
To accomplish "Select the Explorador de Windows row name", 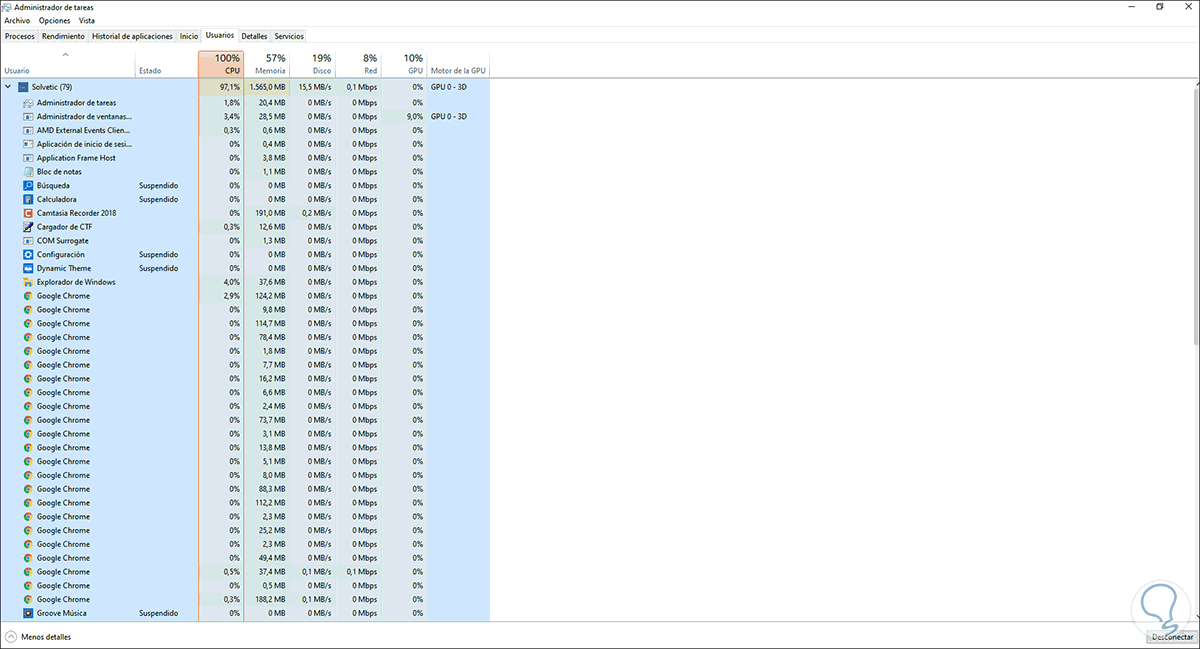I will click(x=76, y=282).
